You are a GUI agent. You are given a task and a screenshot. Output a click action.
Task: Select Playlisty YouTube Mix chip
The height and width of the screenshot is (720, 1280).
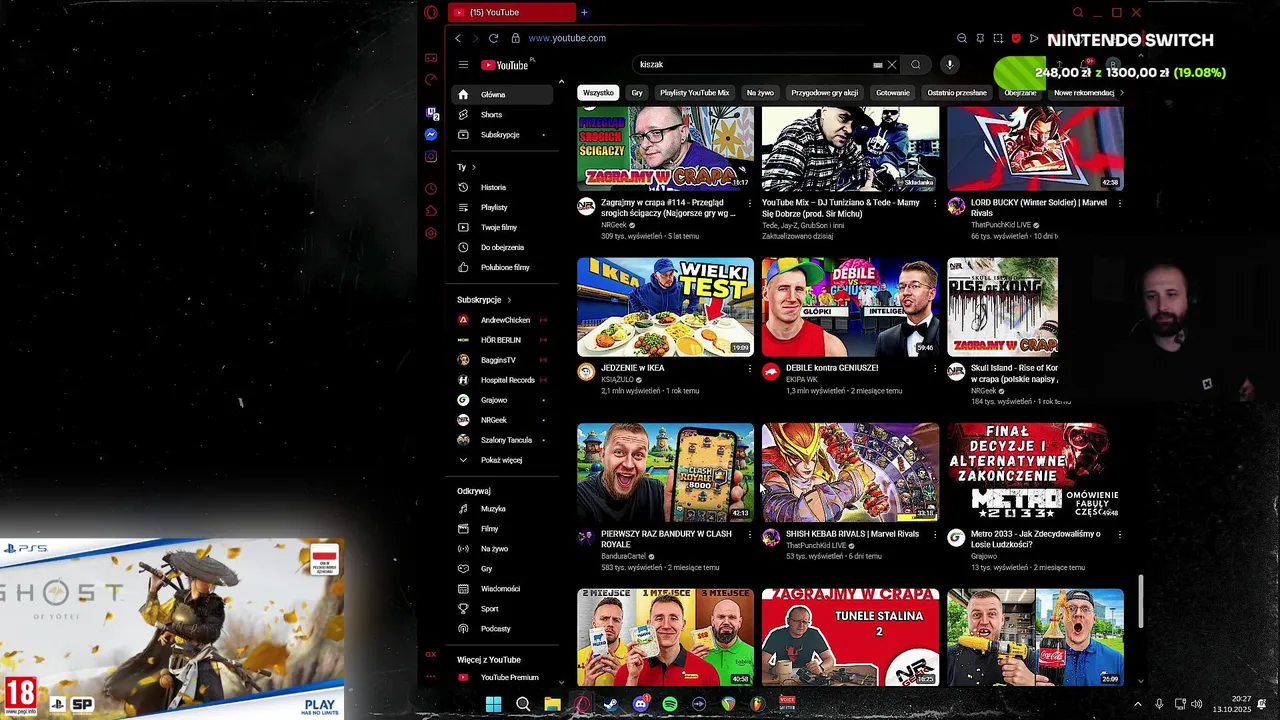coord(694,93)
